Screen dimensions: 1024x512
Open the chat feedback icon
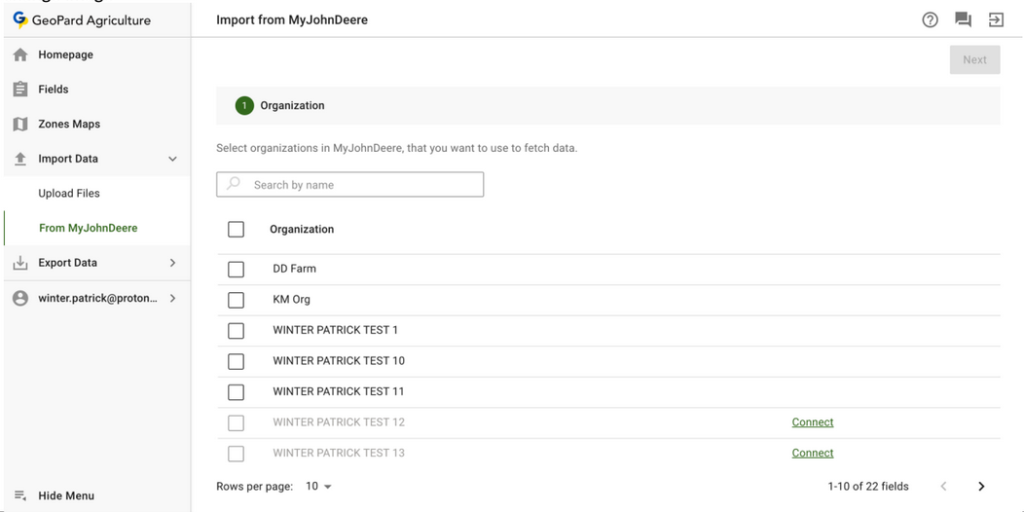point(962,20)
